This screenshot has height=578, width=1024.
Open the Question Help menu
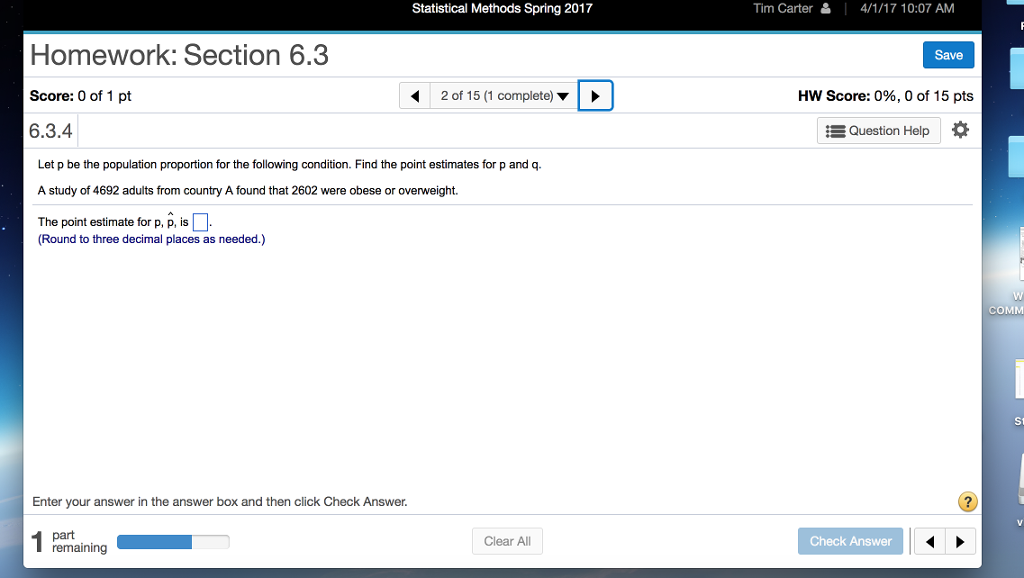pyautogui.click(x=879, y=130)
